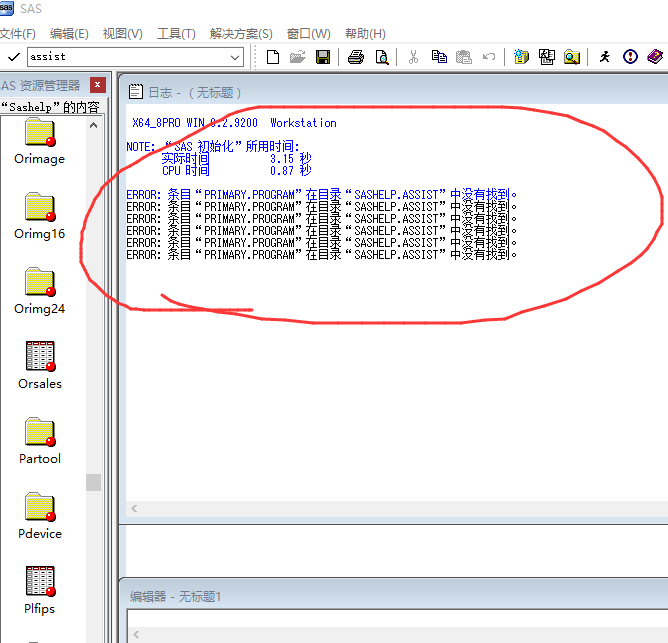Click the X64_8PRO WIN Workstation line
The height and width of the screenshot is (643, 668).
pos(234,123)
